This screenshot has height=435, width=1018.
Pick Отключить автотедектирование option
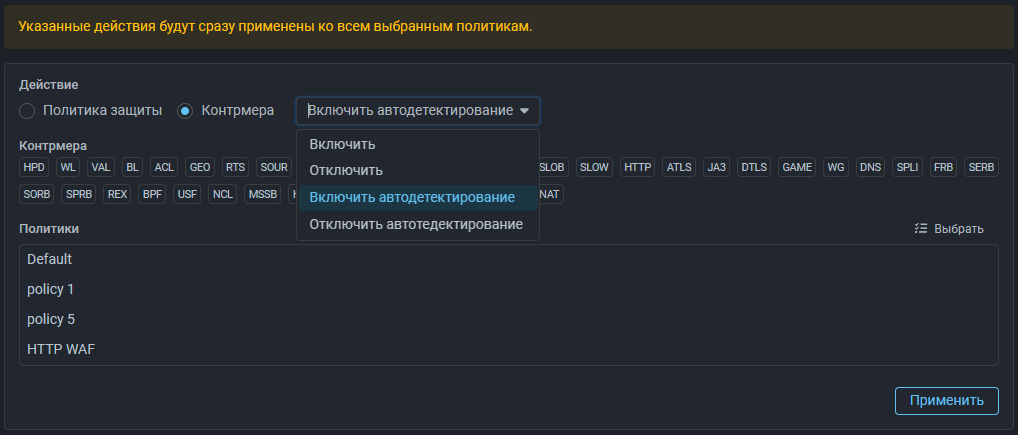416,224
